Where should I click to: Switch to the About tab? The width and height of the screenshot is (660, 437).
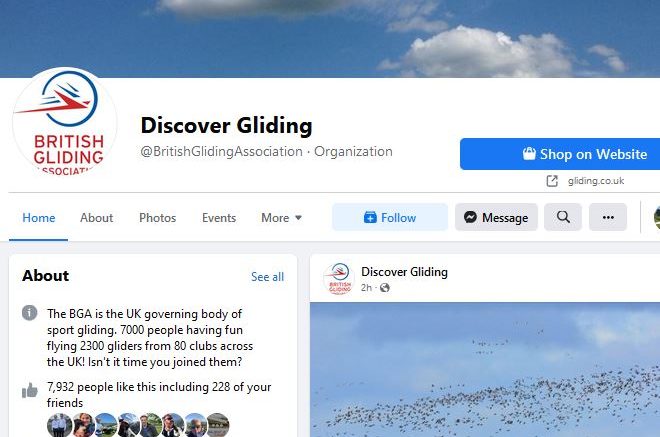pos(96,218)
